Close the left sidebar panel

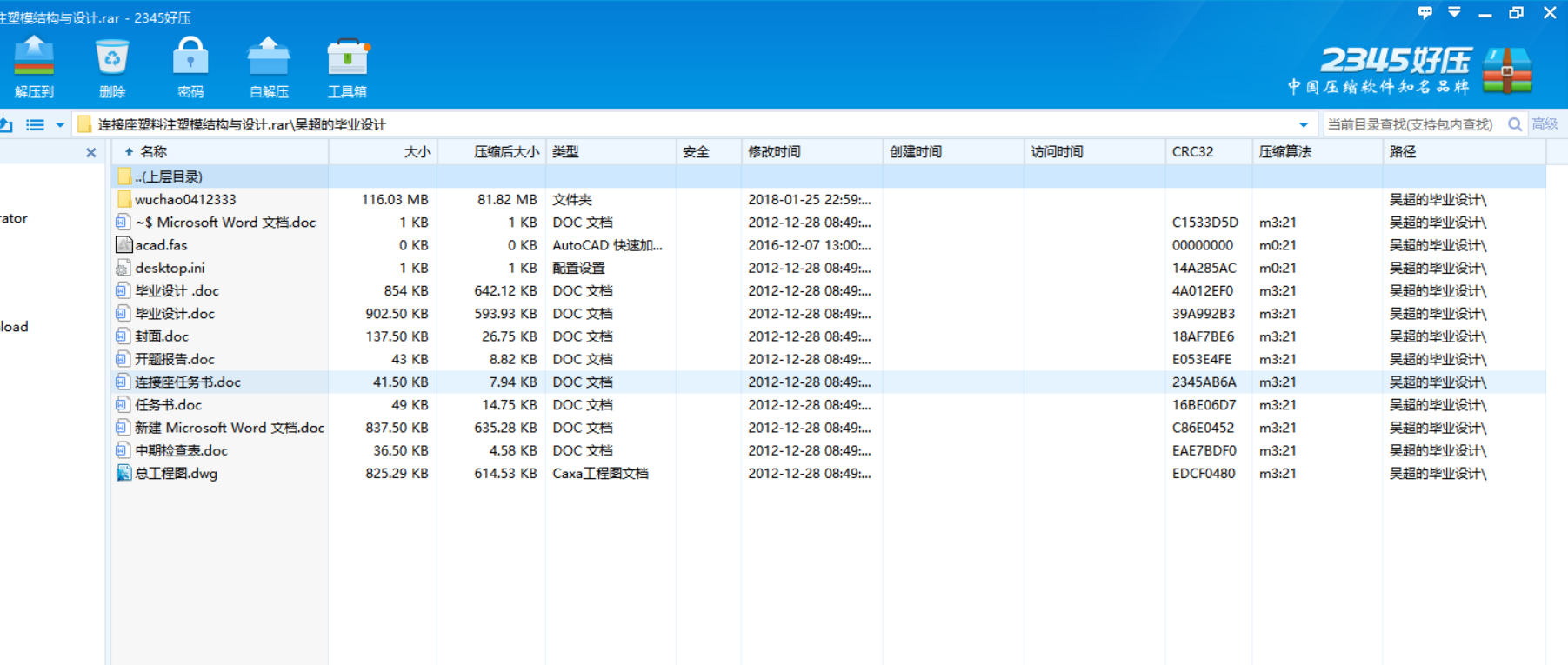91,153
